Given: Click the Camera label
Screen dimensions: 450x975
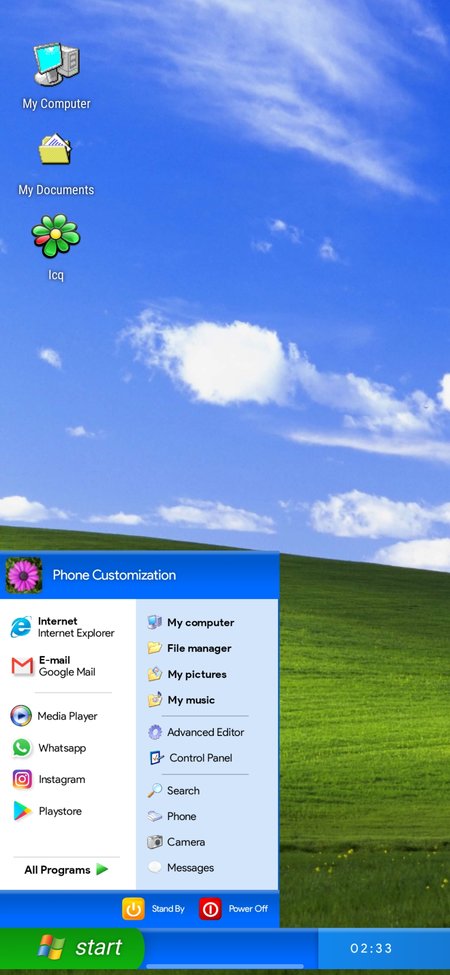Looking at the screenshot, I should coord(186,842).
